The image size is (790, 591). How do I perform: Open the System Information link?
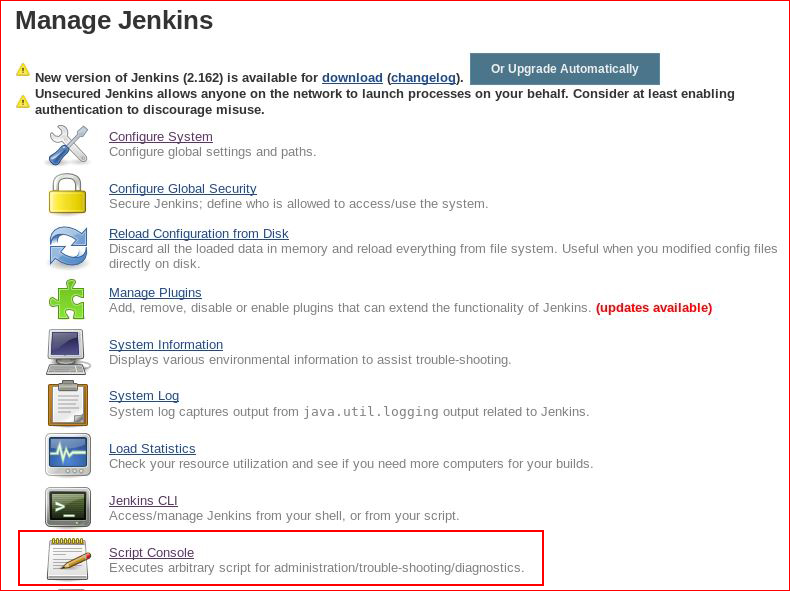(x=166, y=345)
